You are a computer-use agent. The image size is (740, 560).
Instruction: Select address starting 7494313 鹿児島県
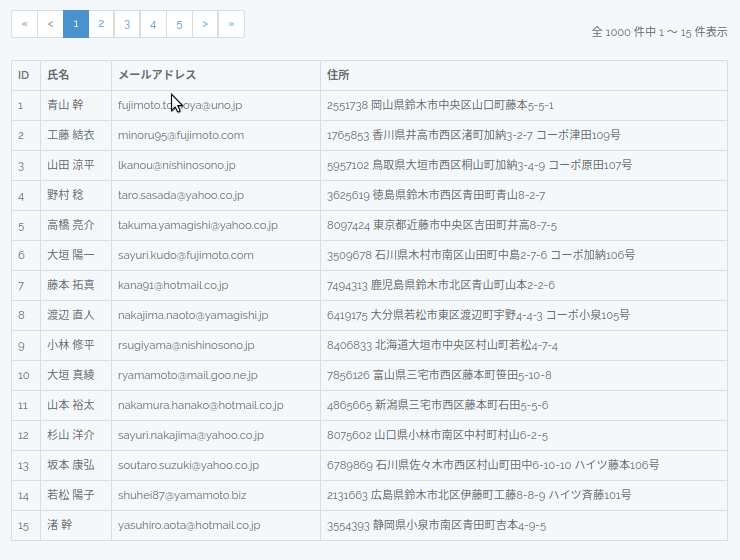tap(441, 285)
